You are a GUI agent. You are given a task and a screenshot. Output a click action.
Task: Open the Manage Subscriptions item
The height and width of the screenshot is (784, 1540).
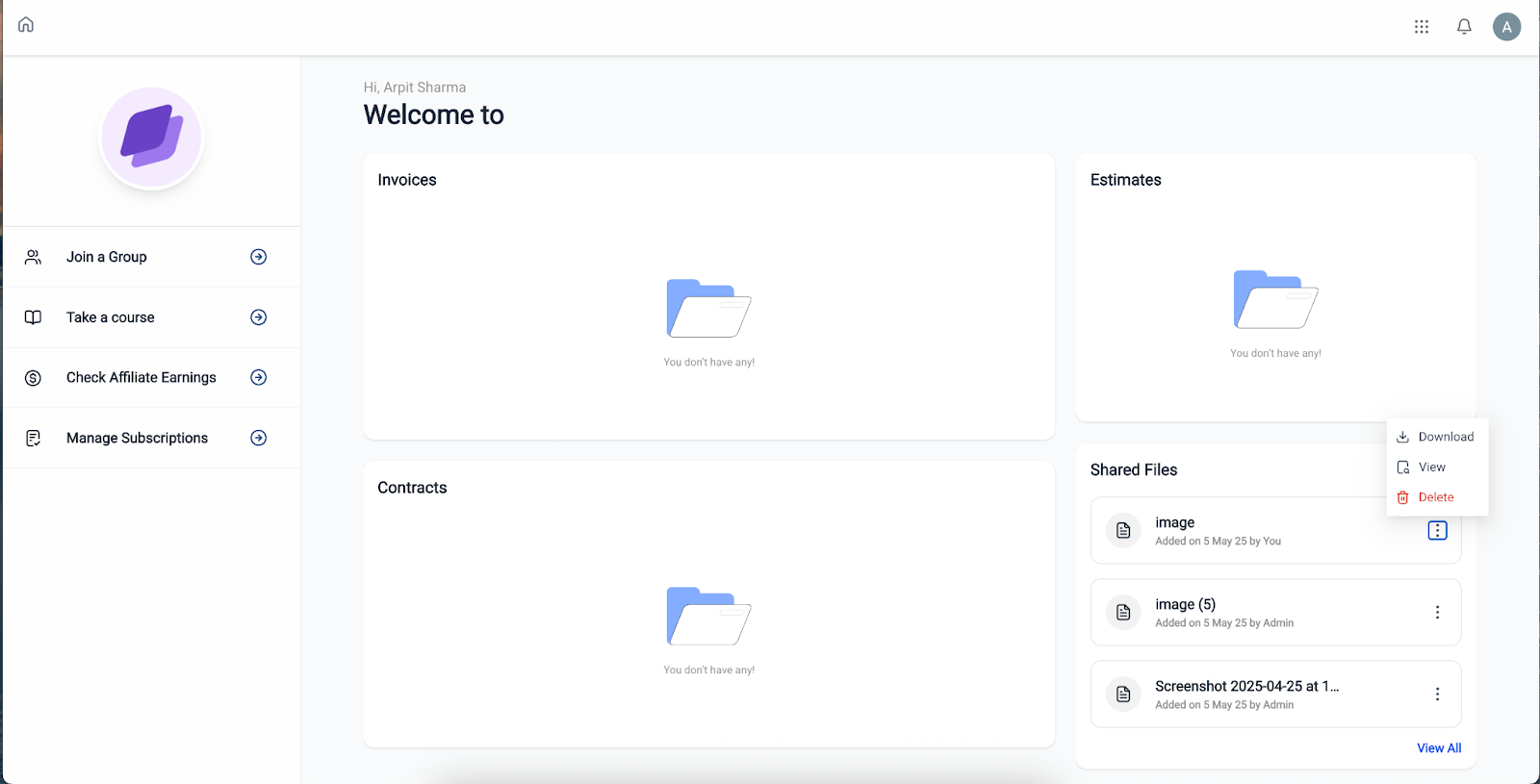(x=152, y=438)
